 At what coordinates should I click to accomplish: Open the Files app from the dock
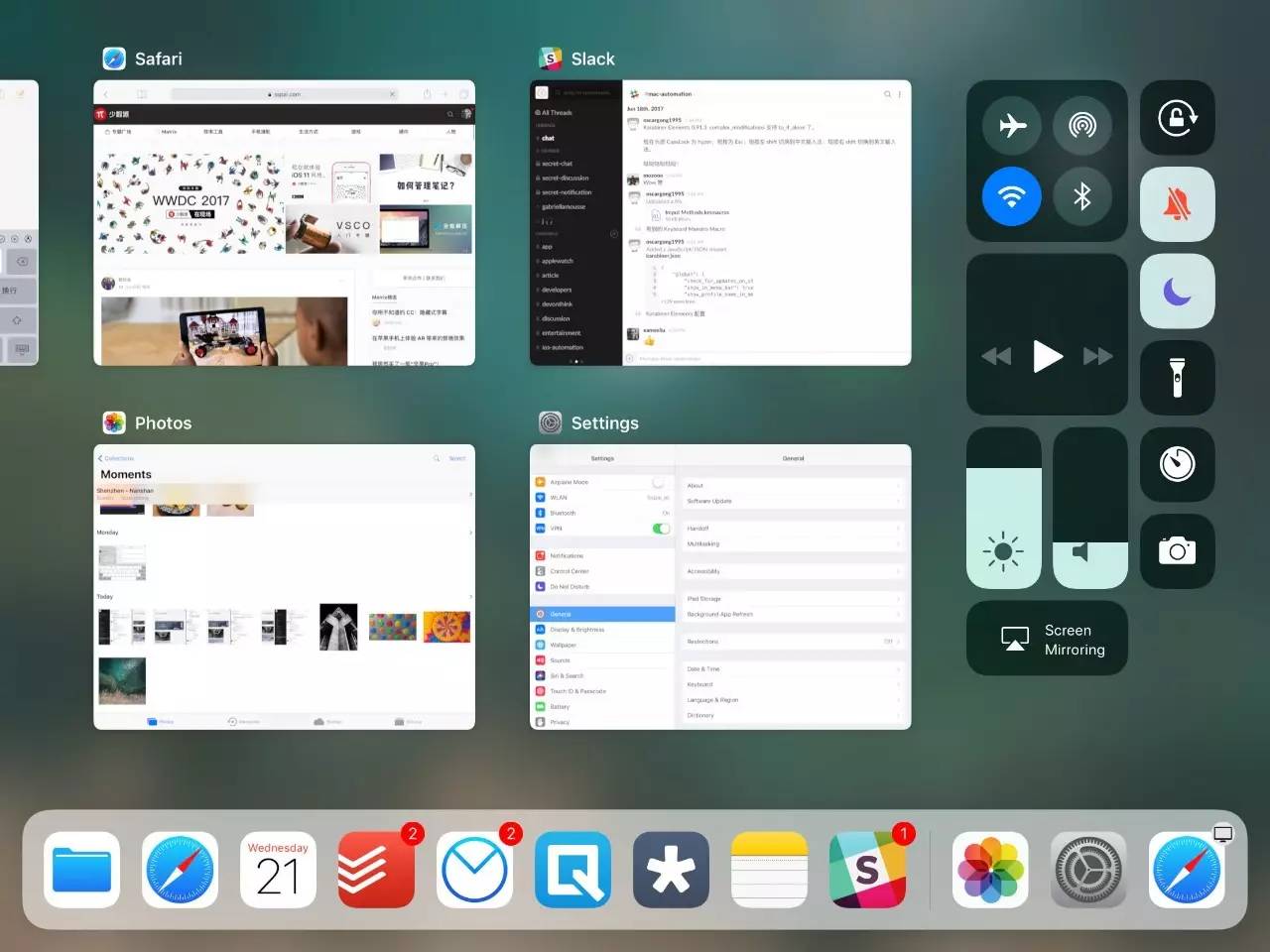tap(81, 870)
